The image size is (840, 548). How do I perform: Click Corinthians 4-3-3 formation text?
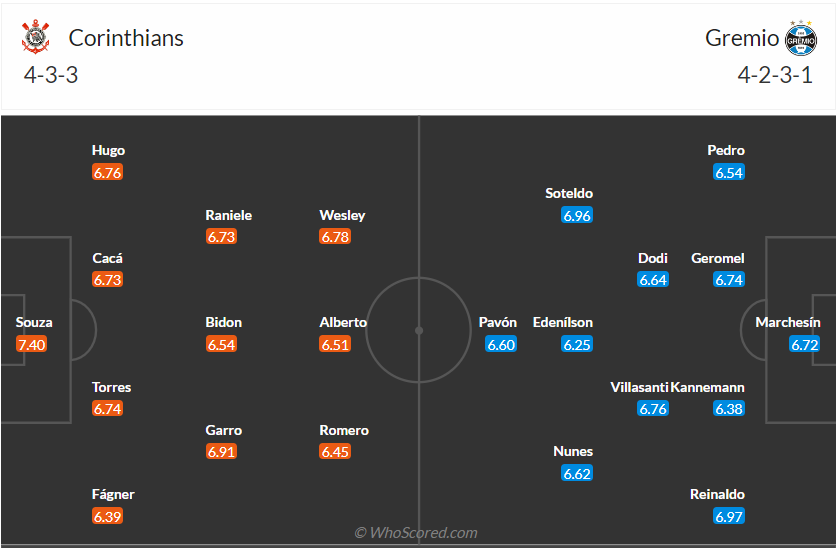tap(51, 76)
